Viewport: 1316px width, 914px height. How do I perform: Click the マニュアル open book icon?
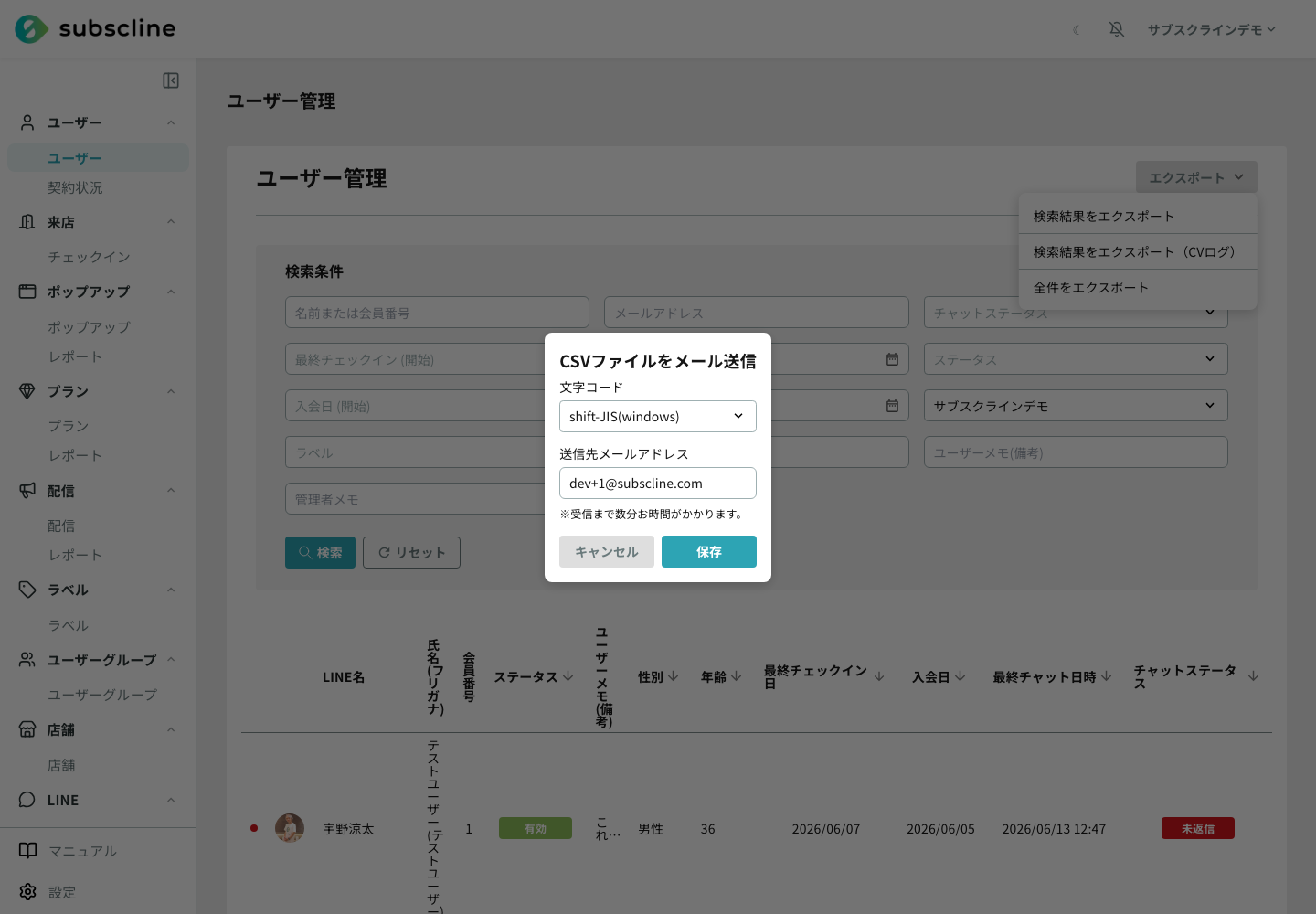(x=27, y=850)
